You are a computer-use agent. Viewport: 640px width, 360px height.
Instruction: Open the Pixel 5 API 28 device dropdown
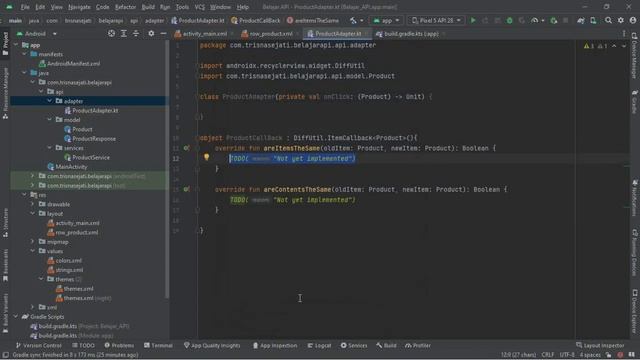coord(436,20)
